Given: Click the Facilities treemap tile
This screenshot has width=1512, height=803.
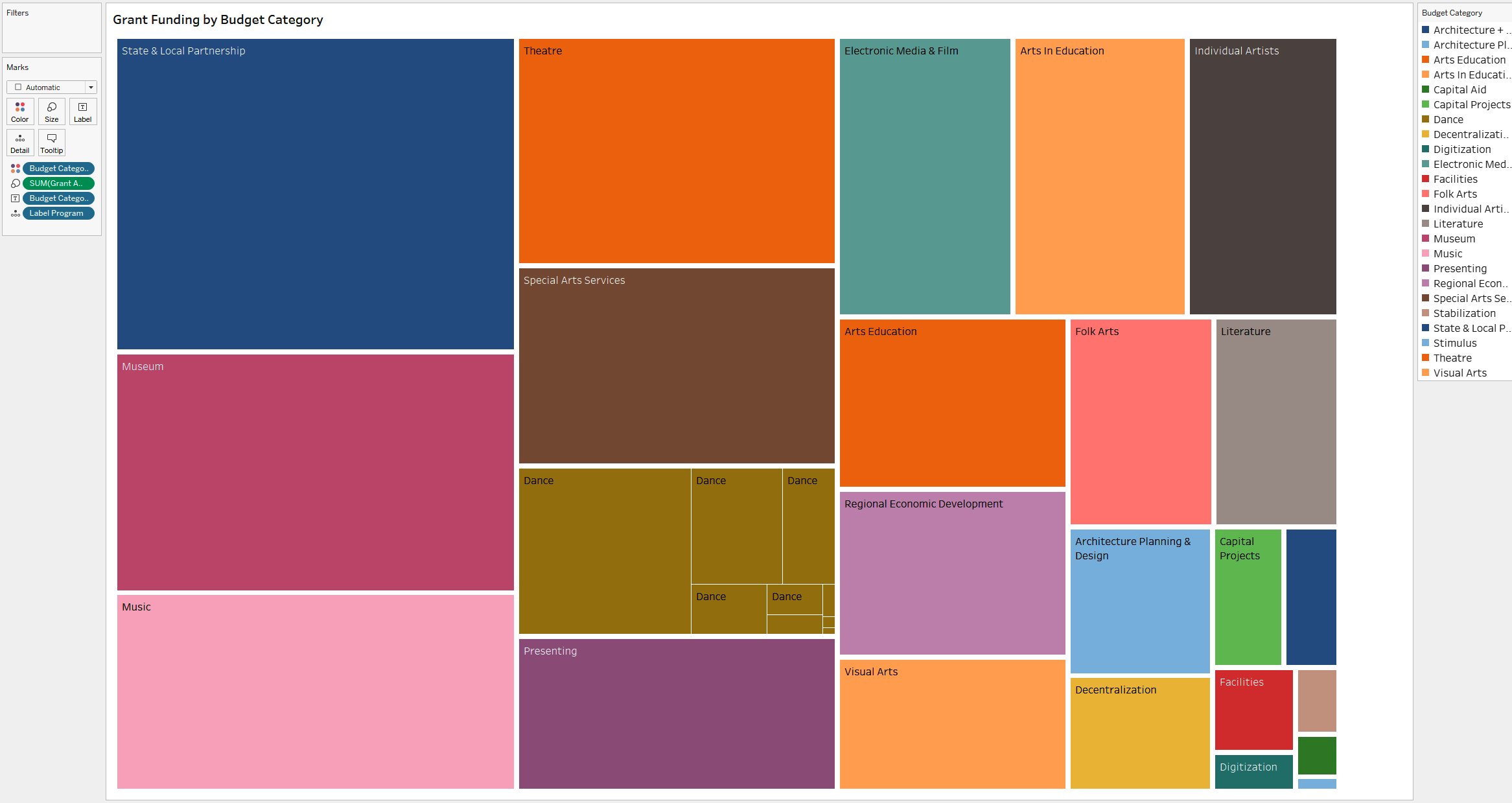Looking at the screenshot, I should [1254, 710].
